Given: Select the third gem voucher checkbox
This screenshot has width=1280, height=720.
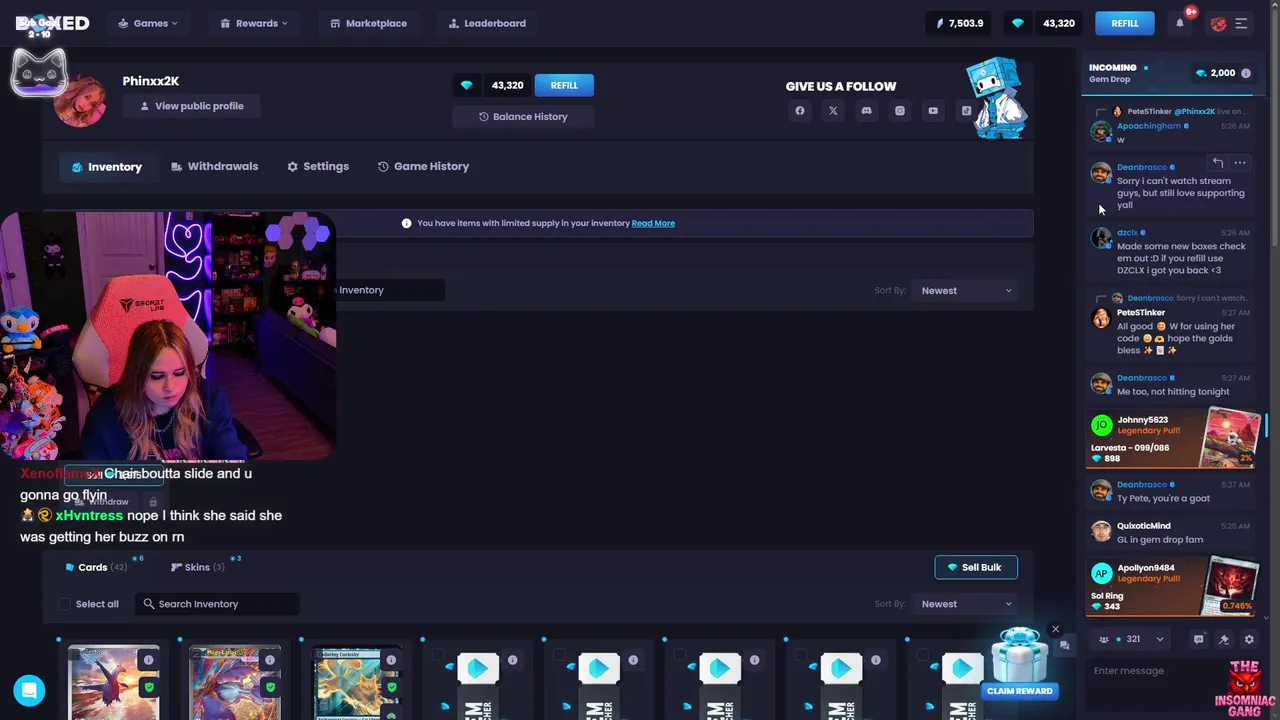Looking at the screenshot, I should coord(680,656).
